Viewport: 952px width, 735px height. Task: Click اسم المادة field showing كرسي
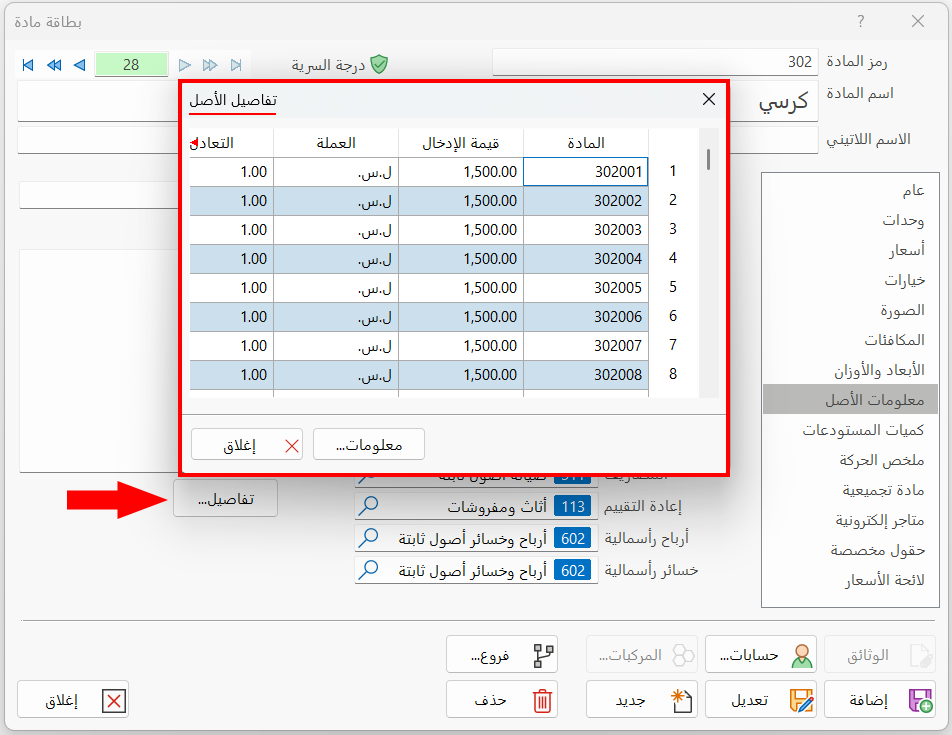774,101
